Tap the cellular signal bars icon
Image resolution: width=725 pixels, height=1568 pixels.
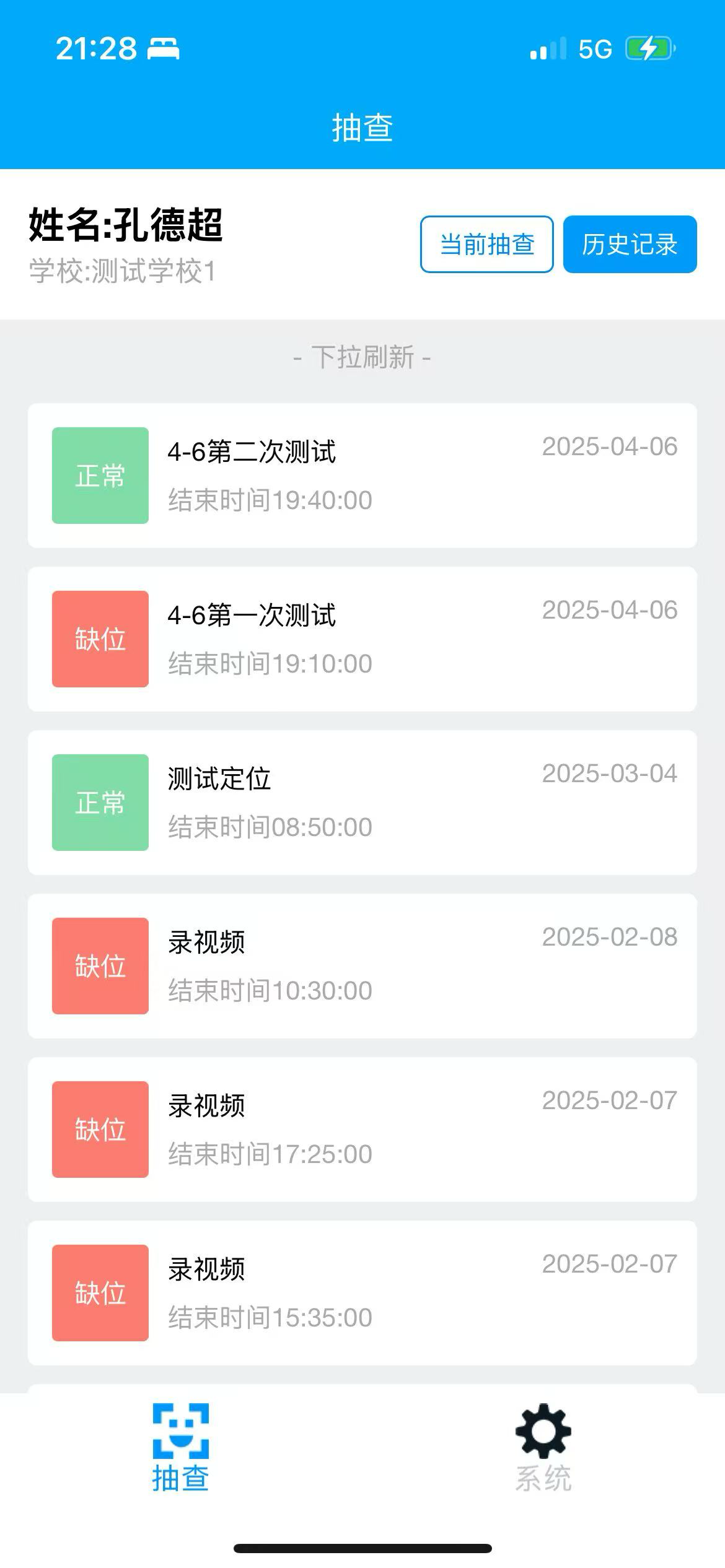[548, 48]
